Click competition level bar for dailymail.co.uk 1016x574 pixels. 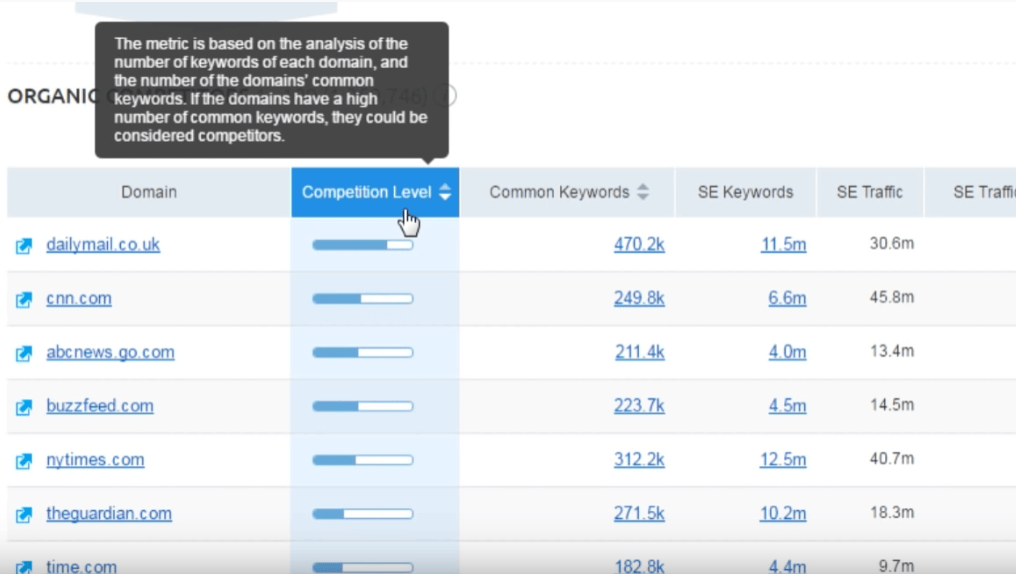(362, 245)
